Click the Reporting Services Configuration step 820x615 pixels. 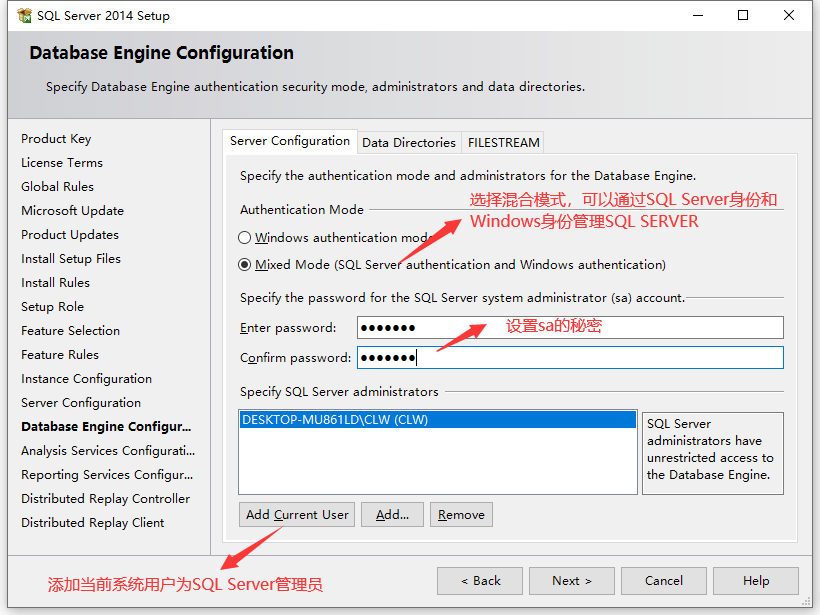pyautogui.click(x=107, y=475)
